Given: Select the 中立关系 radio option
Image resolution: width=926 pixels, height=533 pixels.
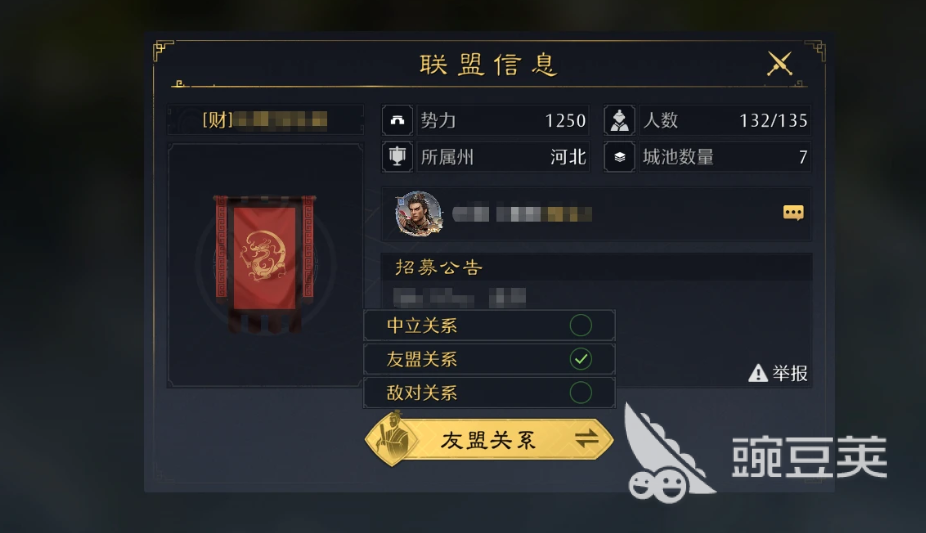Looking at the screenshot, I should [x=489, y=325].
